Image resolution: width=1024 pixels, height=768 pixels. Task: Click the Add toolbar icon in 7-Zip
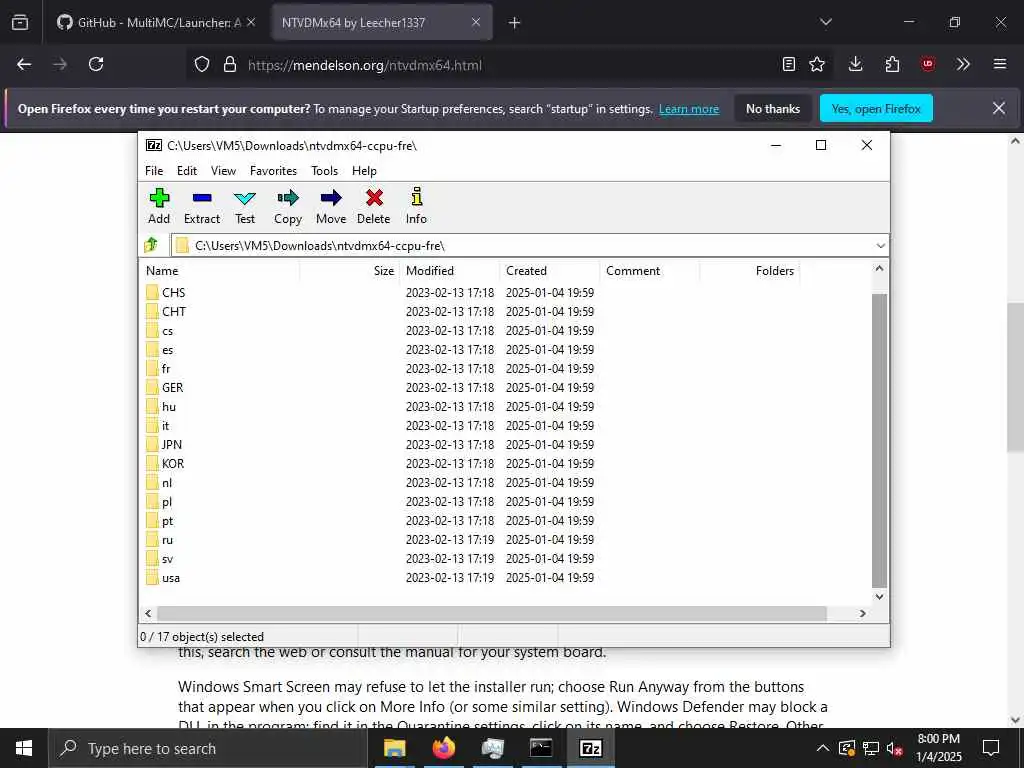click(x=159, y=206)
